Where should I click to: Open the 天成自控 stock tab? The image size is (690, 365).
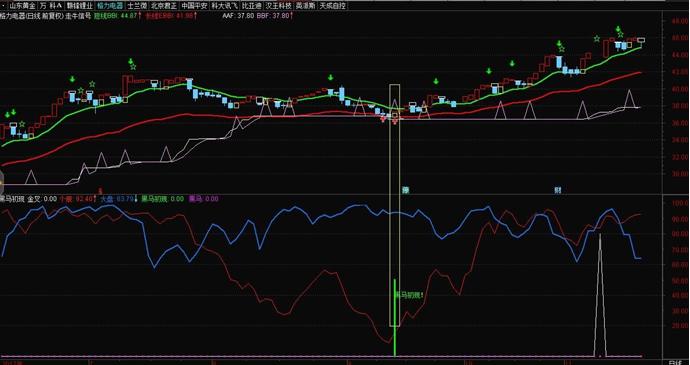[333, 6]
